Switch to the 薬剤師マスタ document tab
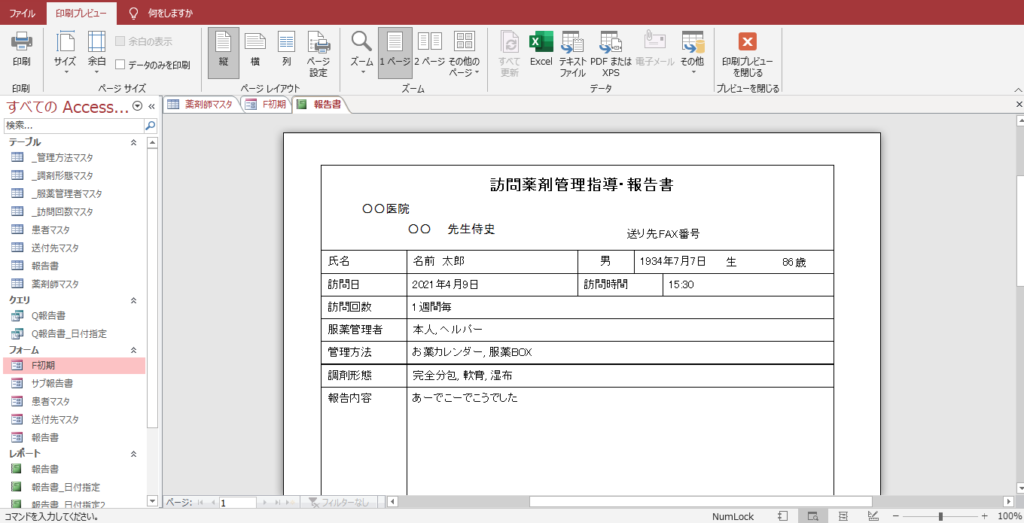Screen dimensions: 1024x523 [x=200, y=104]
